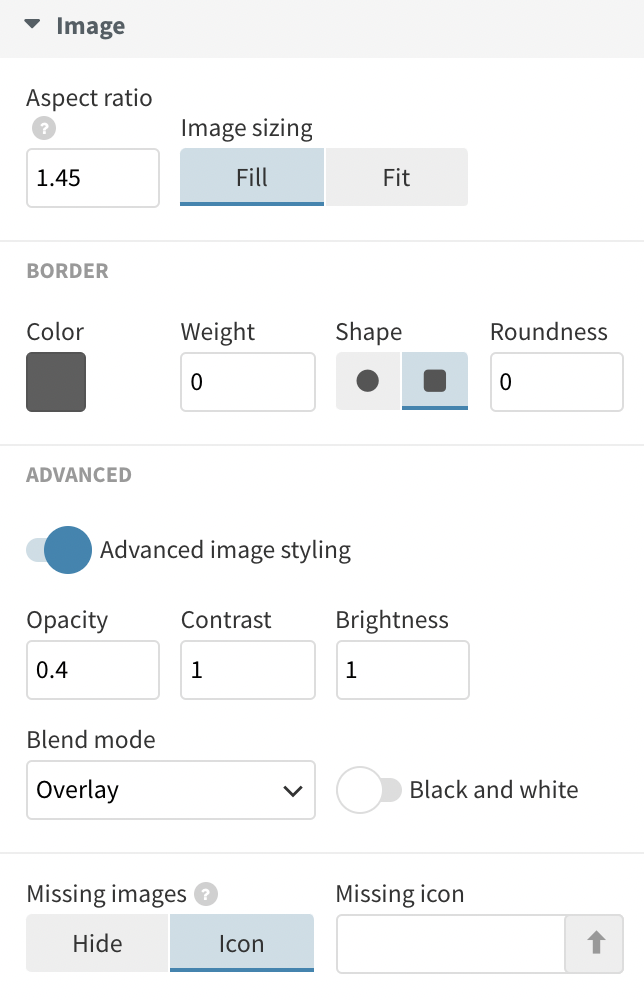
Task: Click the Roundness input field
Action: (556, 382)
